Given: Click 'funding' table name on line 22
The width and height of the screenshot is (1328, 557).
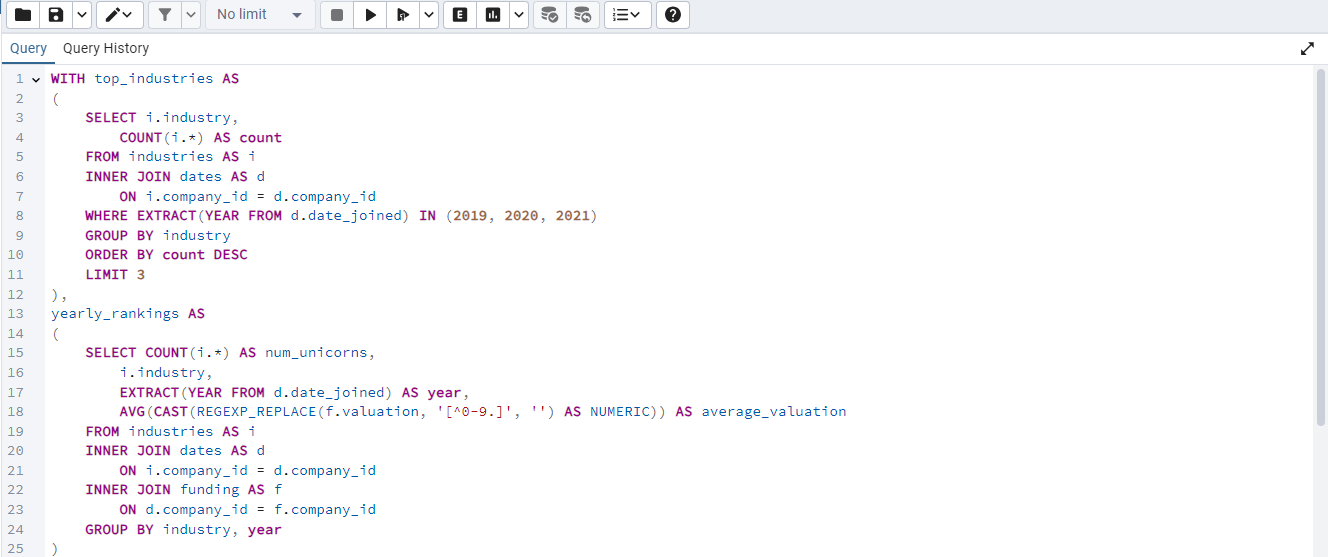Looking at the screenshot, I should click(x=209, y=489).
